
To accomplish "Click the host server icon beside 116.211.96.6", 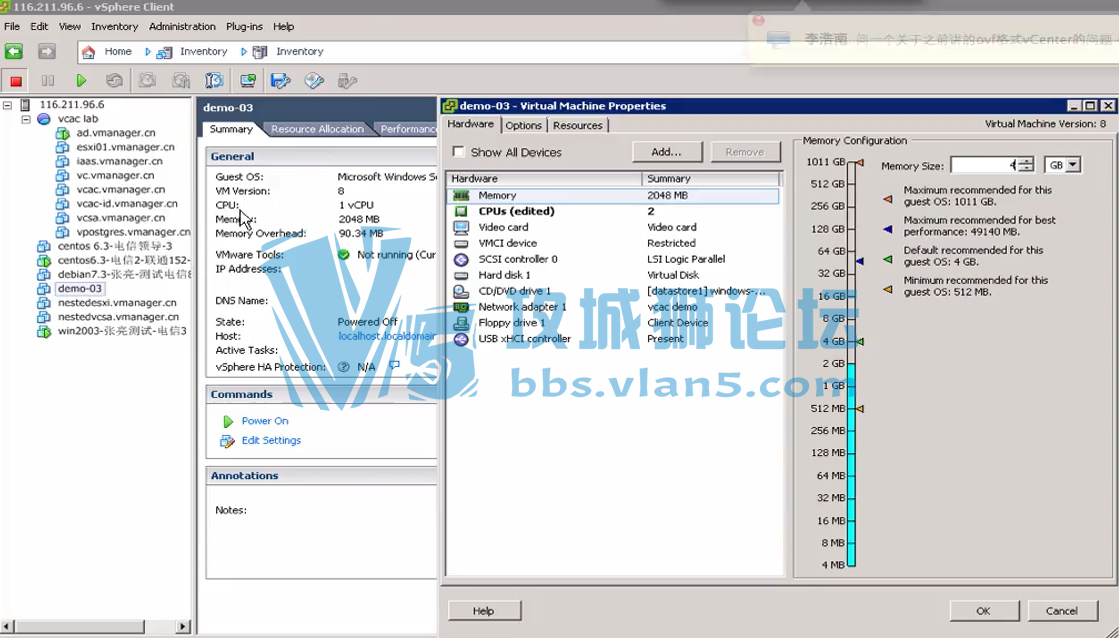I will coord(25,105).
